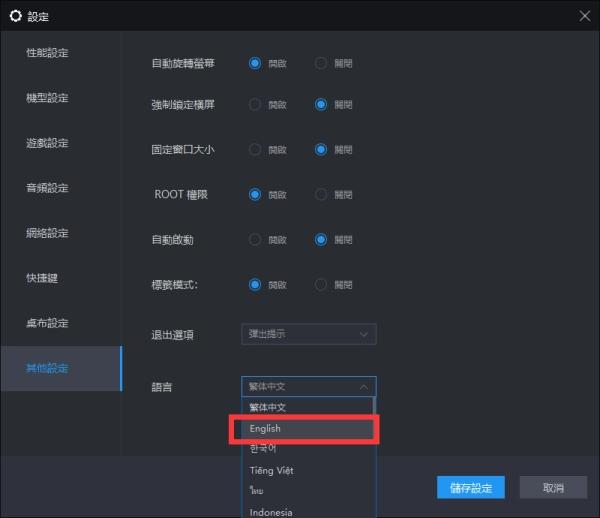Collapse the 語言 language dropdown

coord(308,386)
